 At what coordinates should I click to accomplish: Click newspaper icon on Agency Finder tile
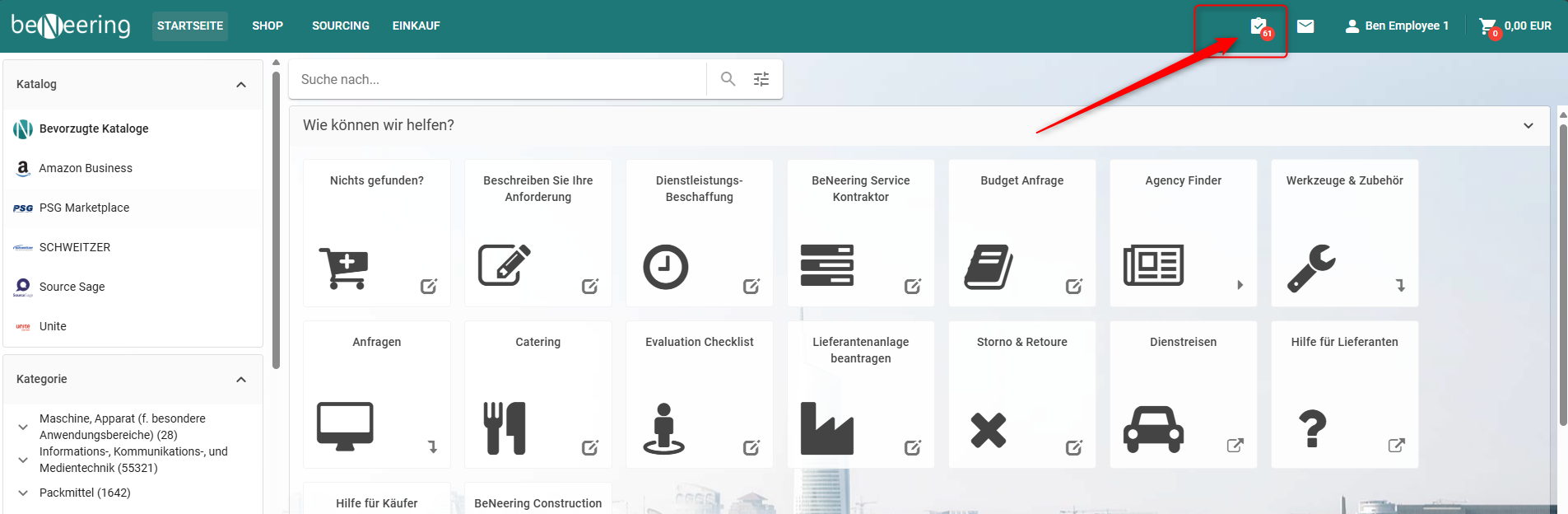[x=1153, y=265]
